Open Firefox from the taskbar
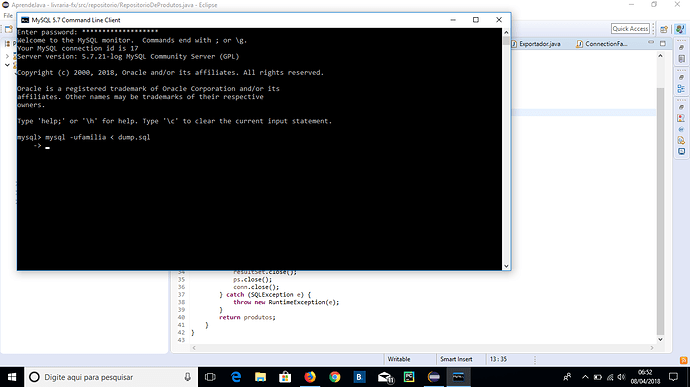 click(310, 377)
